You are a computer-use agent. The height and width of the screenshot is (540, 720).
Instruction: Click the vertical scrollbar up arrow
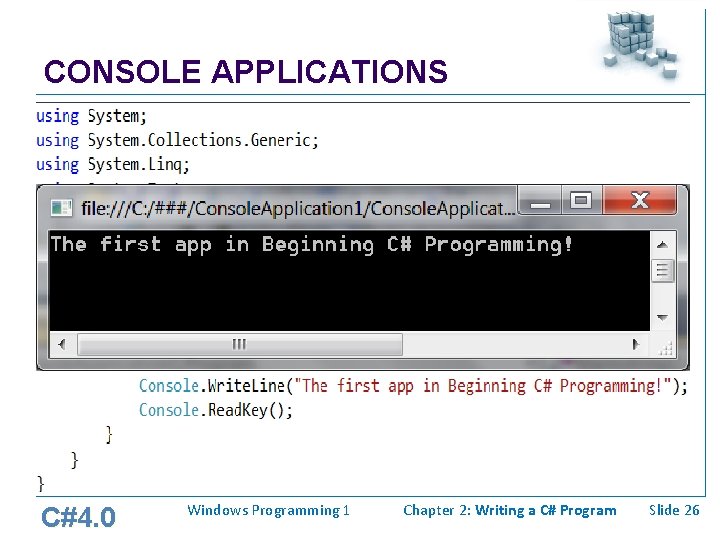click(662, 245)
